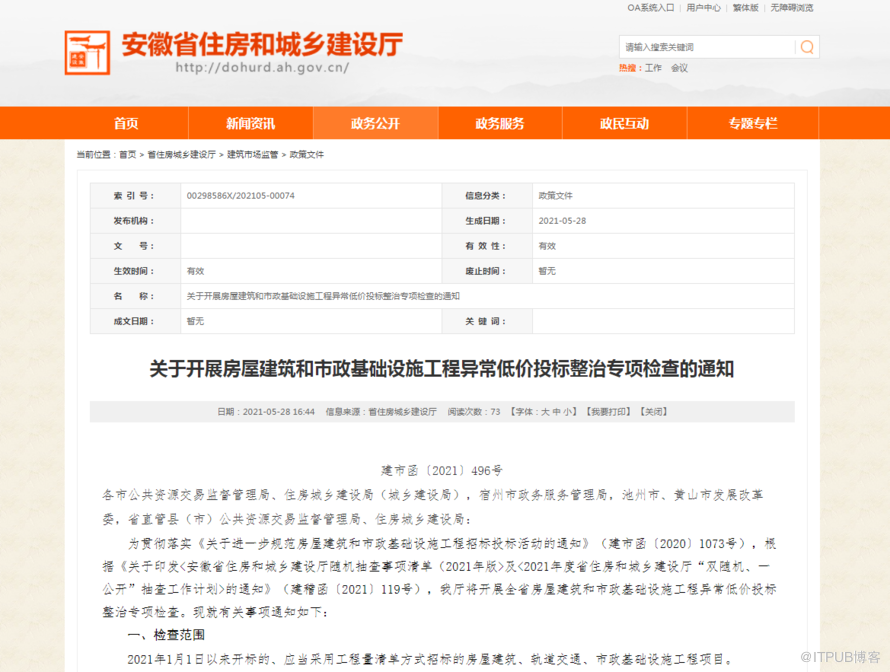Screen dimensions: 890x672
Task: Enable 无障碍浏览 accessibility mode
Action: click(x=792, y=8)
